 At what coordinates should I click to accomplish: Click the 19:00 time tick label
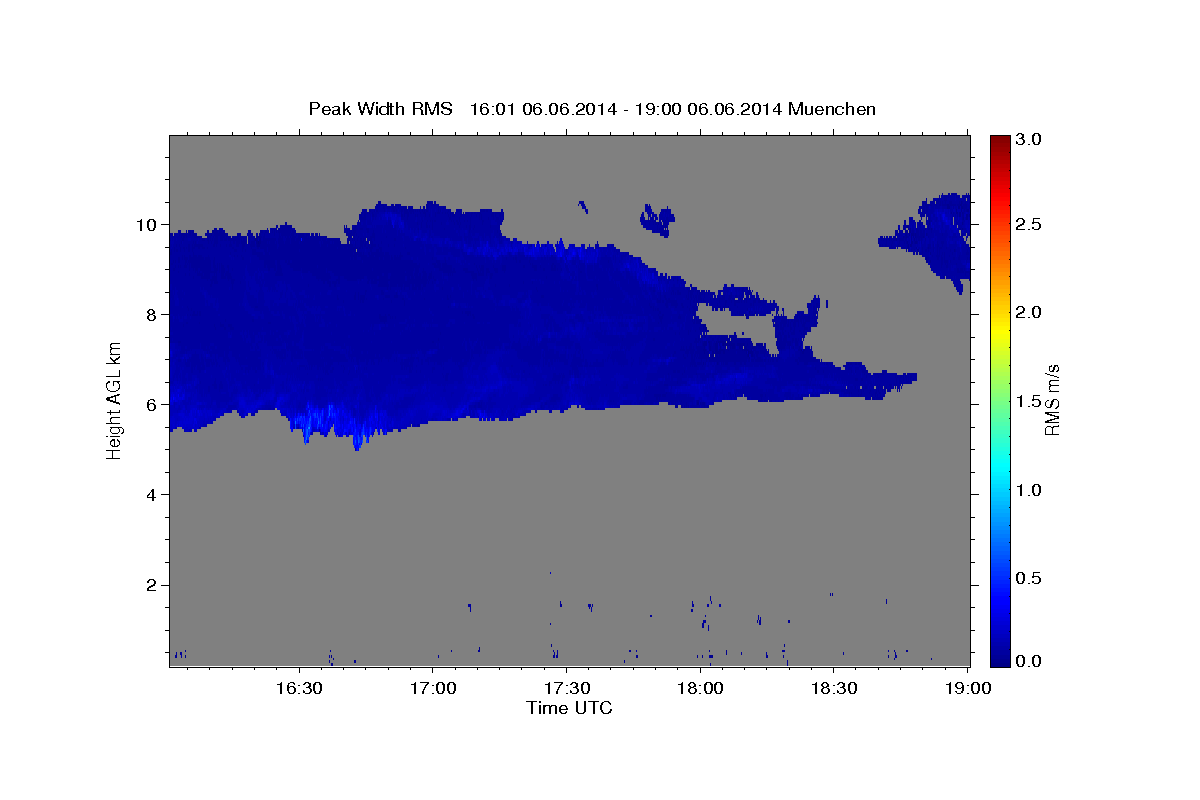point(968,688)
